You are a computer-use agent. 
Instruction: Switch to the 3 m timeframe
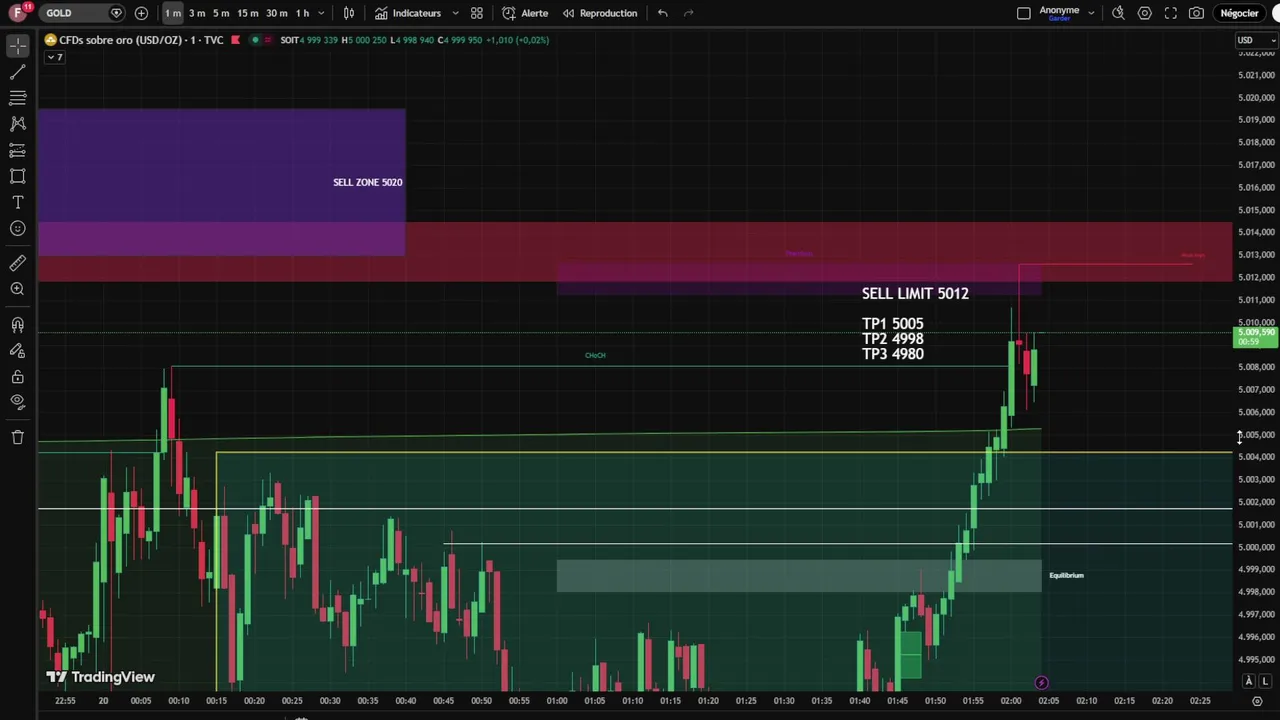pos(197,13)
